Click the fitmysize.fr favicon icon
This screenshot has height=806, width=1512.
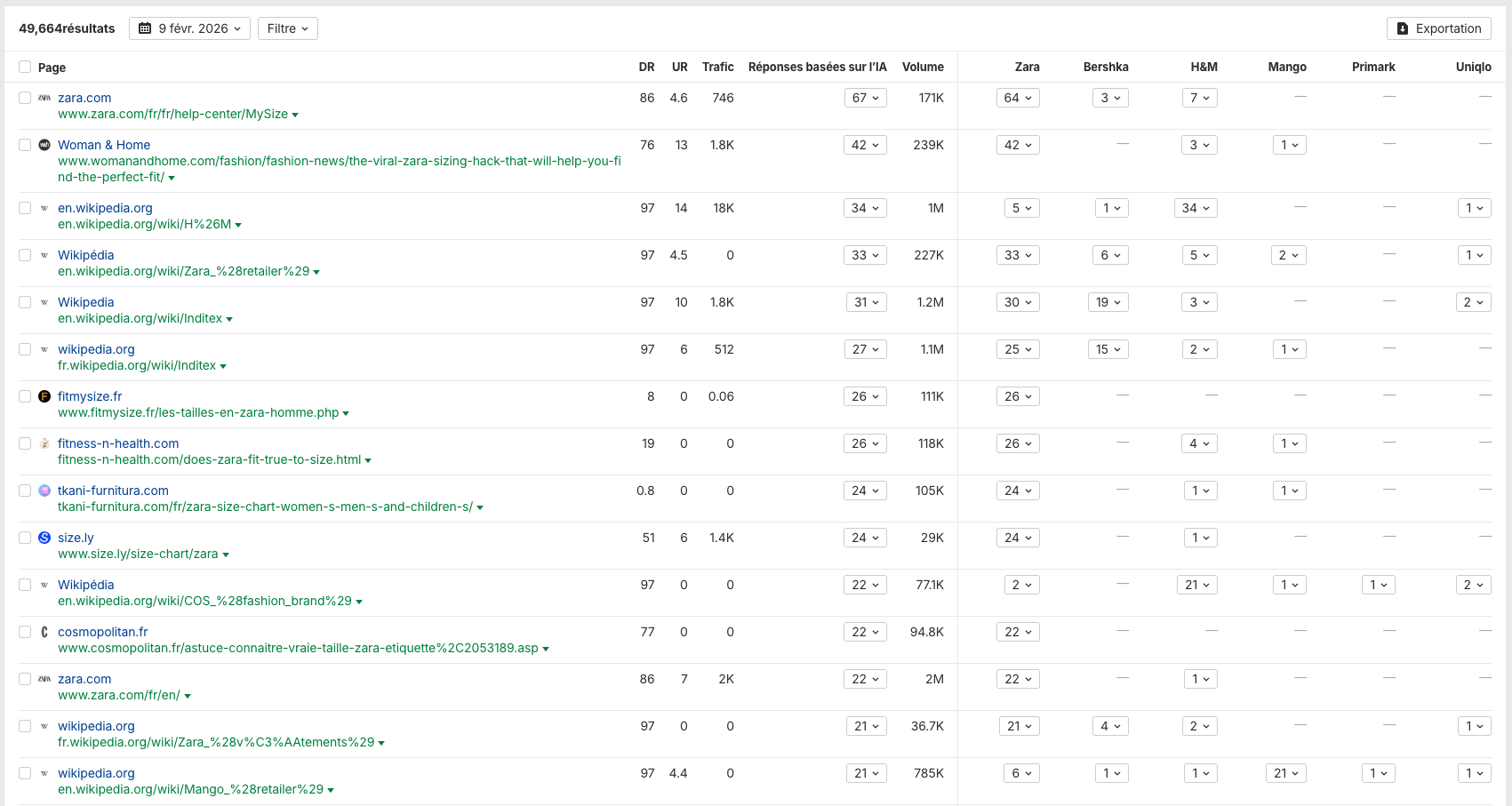click(x=44, y=396)
